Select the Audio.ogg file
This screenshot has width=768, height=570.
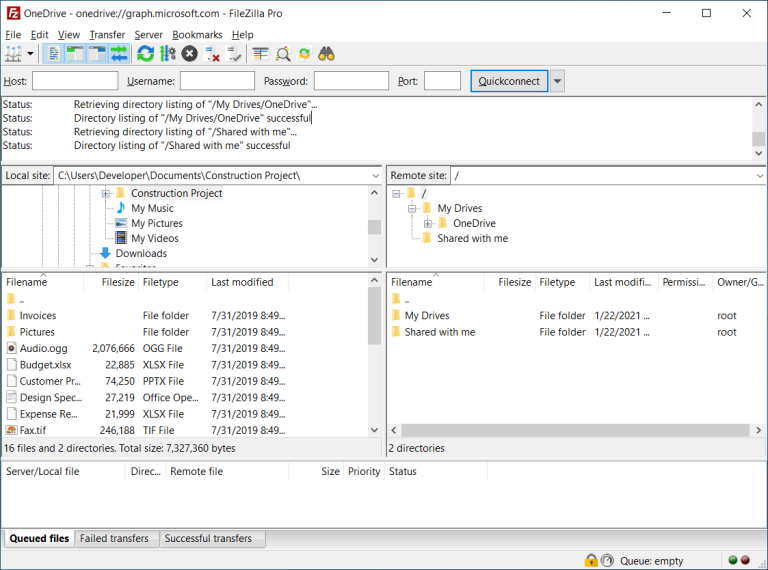click(x=185, y=348)
